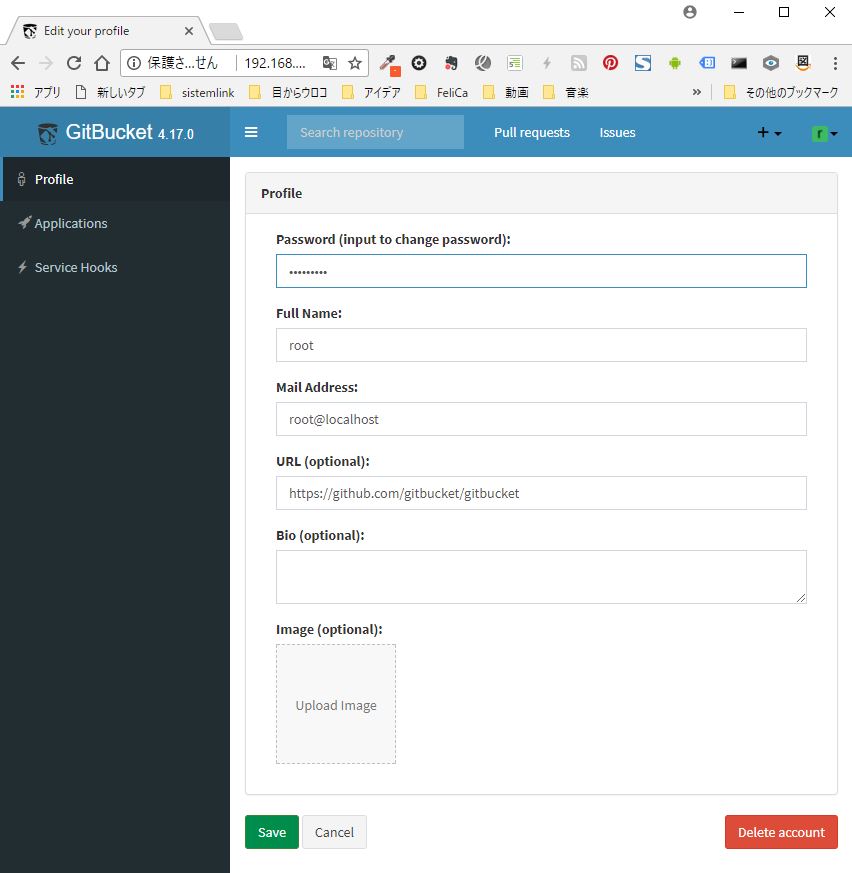Open the browser home page

pyautogui.click(x=102, y=63)
